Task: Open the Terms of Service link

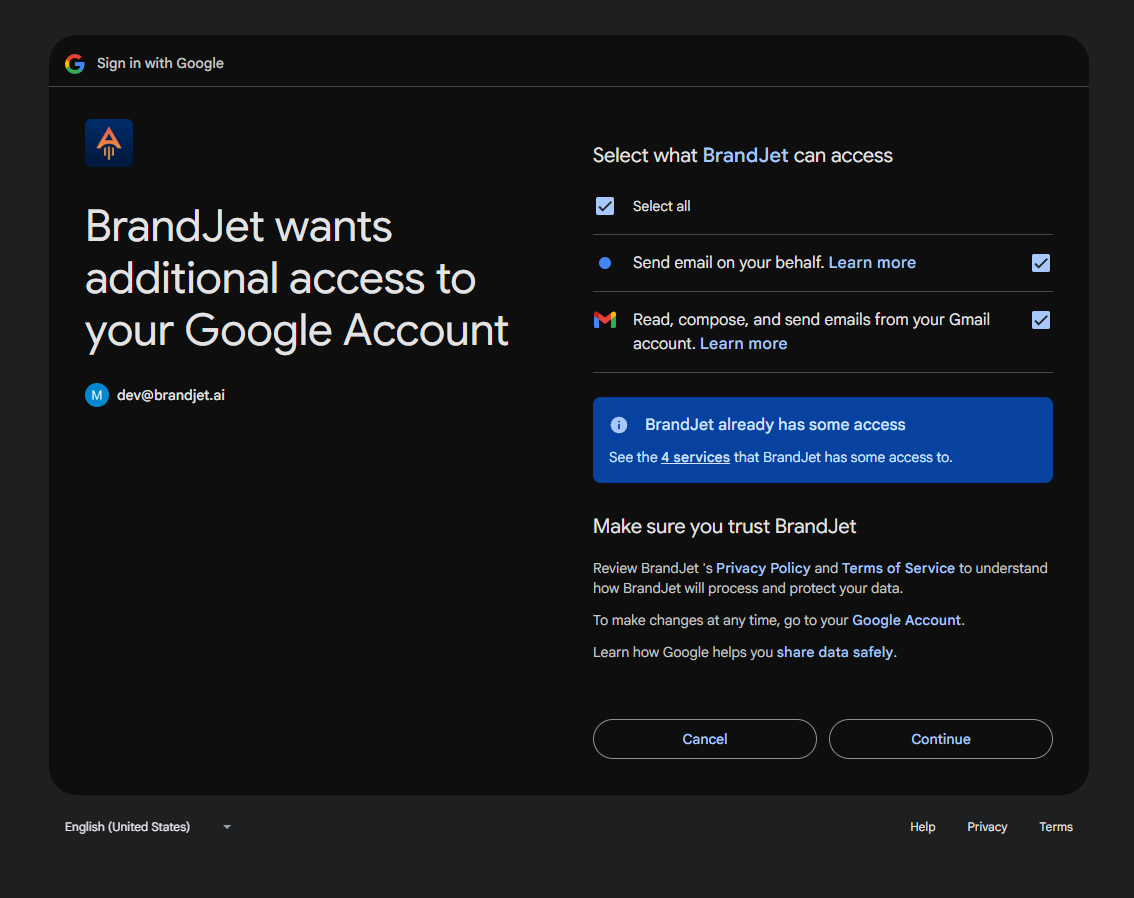Action: point(898,568)
